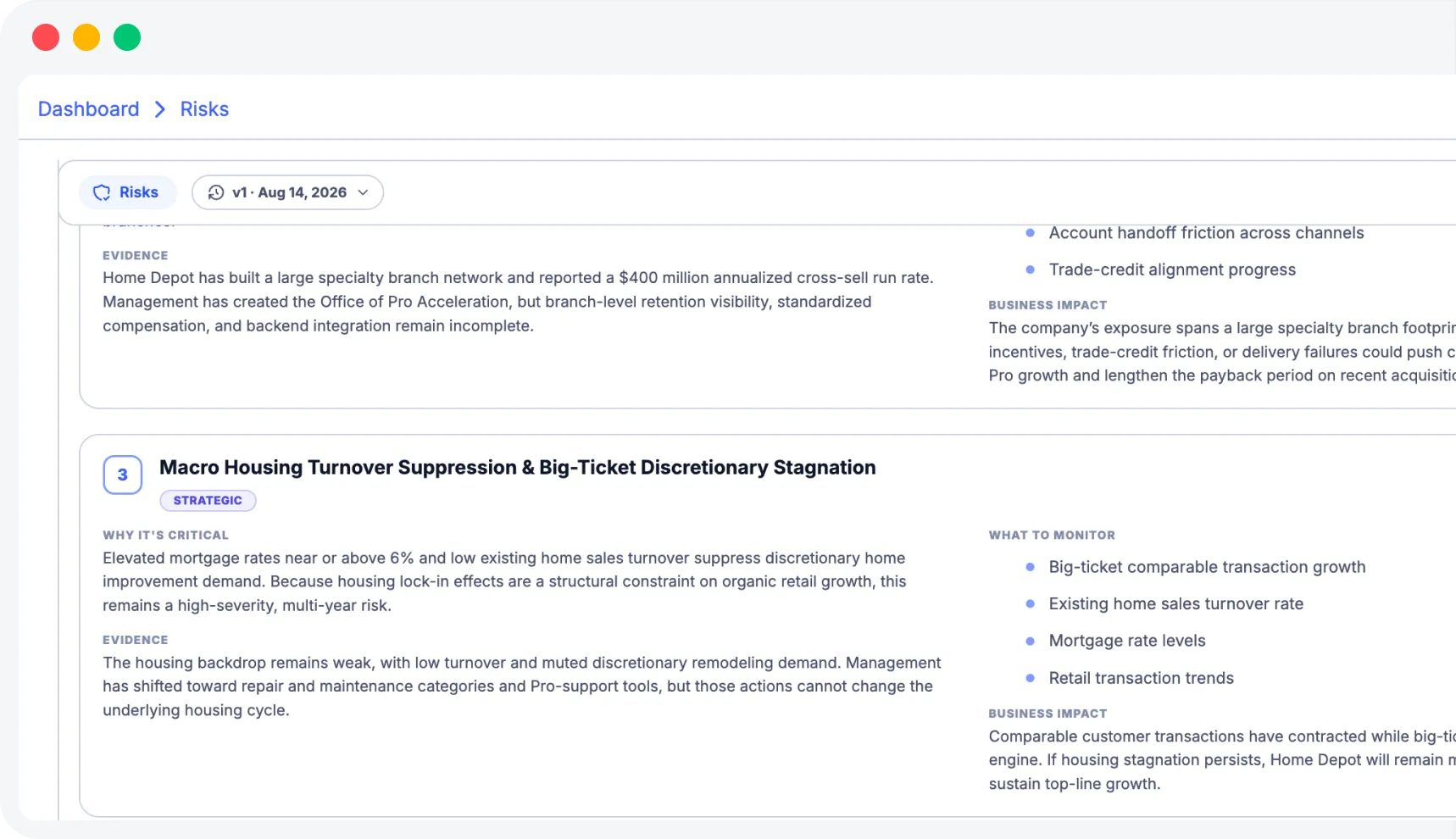Select the Macro Housing Turnover Suppression title
Screen dimensions: 1456x839
[x=517, y=468]
